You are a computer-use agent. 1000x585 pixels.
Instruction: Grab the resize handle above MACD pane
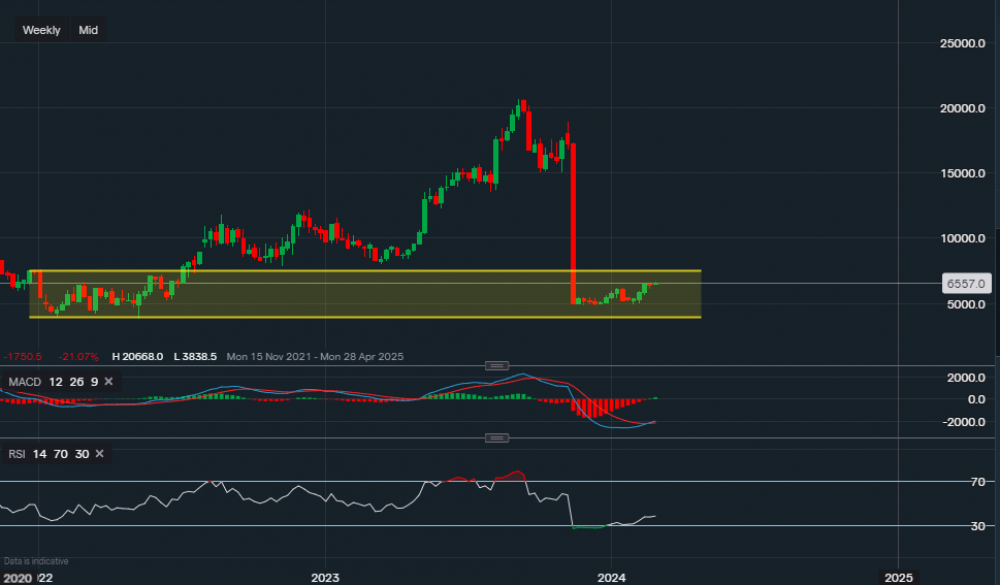pyautogui.click(x=496, y=364)
